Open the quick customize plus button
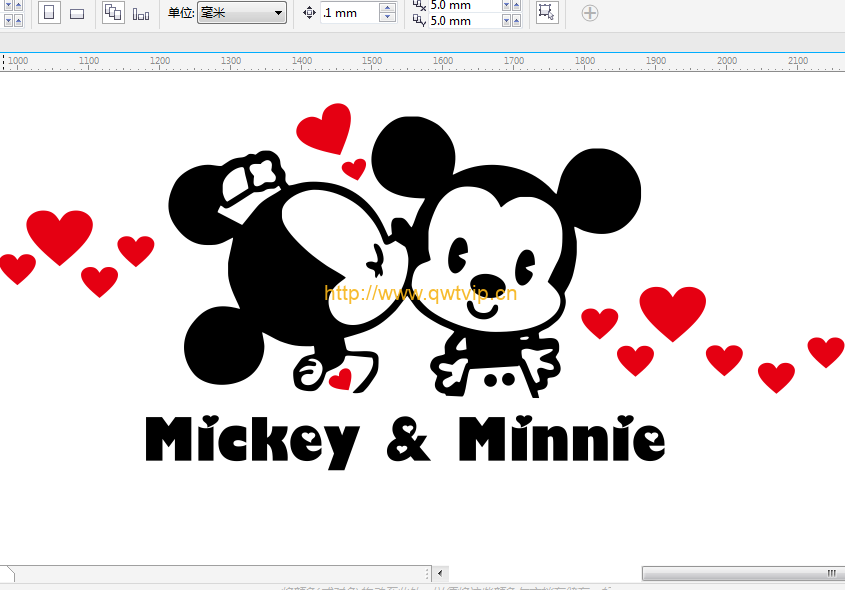845x590 pixels. click(590, 13)
